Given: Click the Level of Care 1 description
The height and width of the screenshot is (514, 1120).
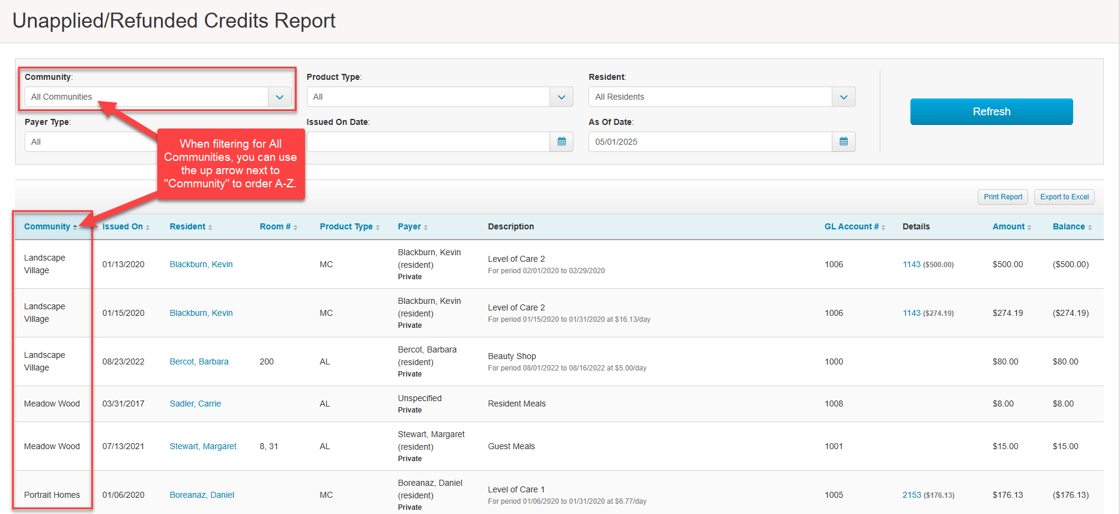Looking at the screenshot, I should [x=516, y=490].
